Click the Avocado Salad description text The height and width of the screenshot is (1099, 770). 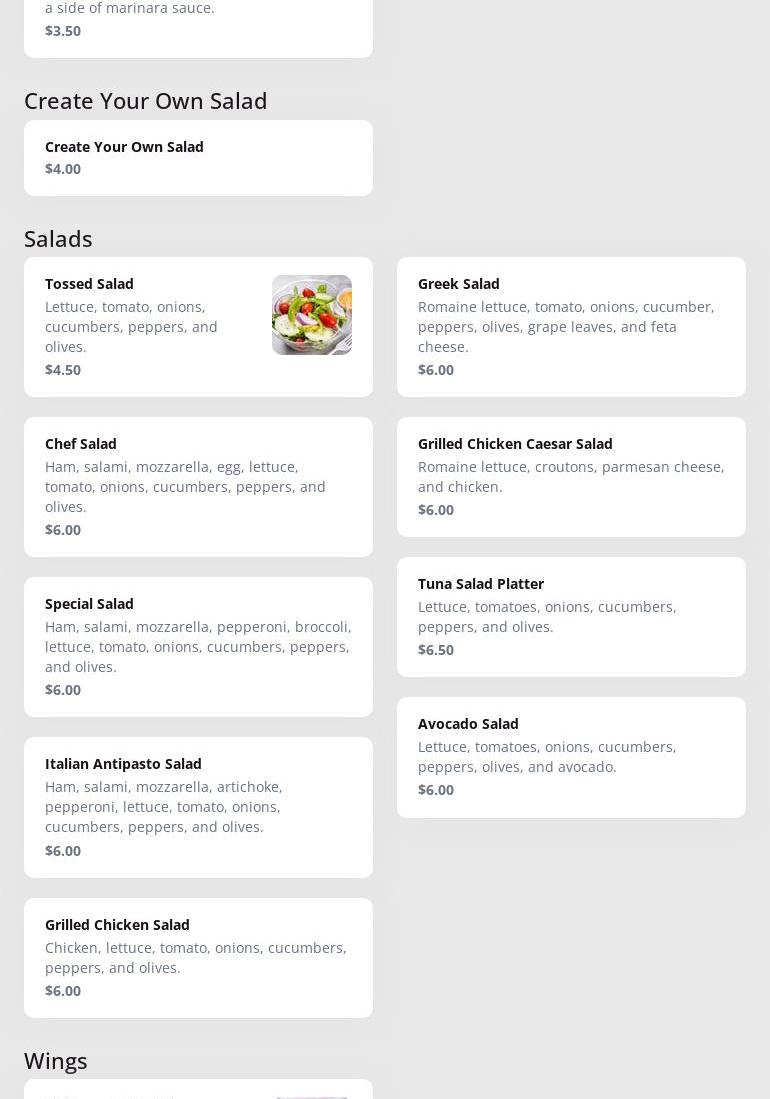coord(547,757)
